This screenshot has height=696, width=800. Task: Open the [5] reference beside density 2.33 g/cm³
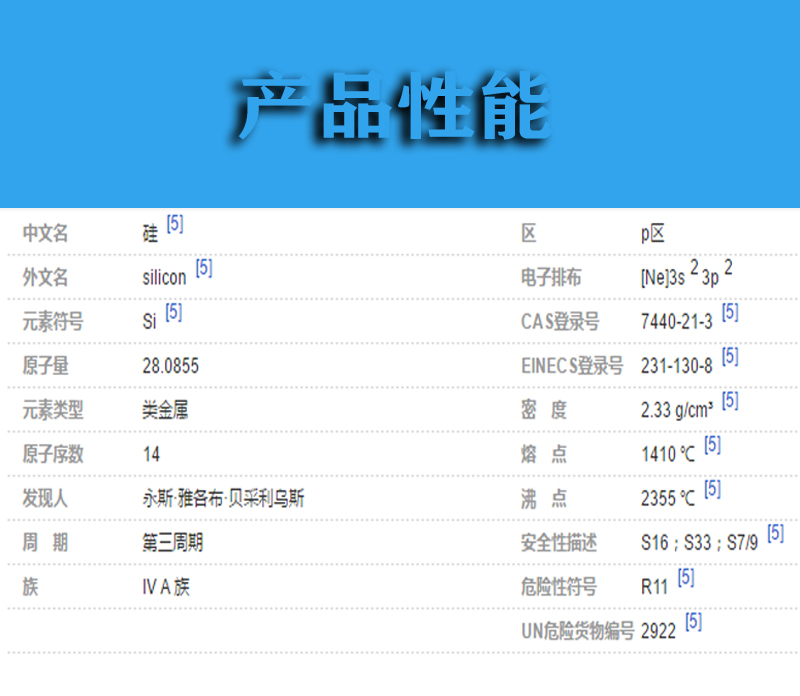pyautogui.click(x=730, y=401)
